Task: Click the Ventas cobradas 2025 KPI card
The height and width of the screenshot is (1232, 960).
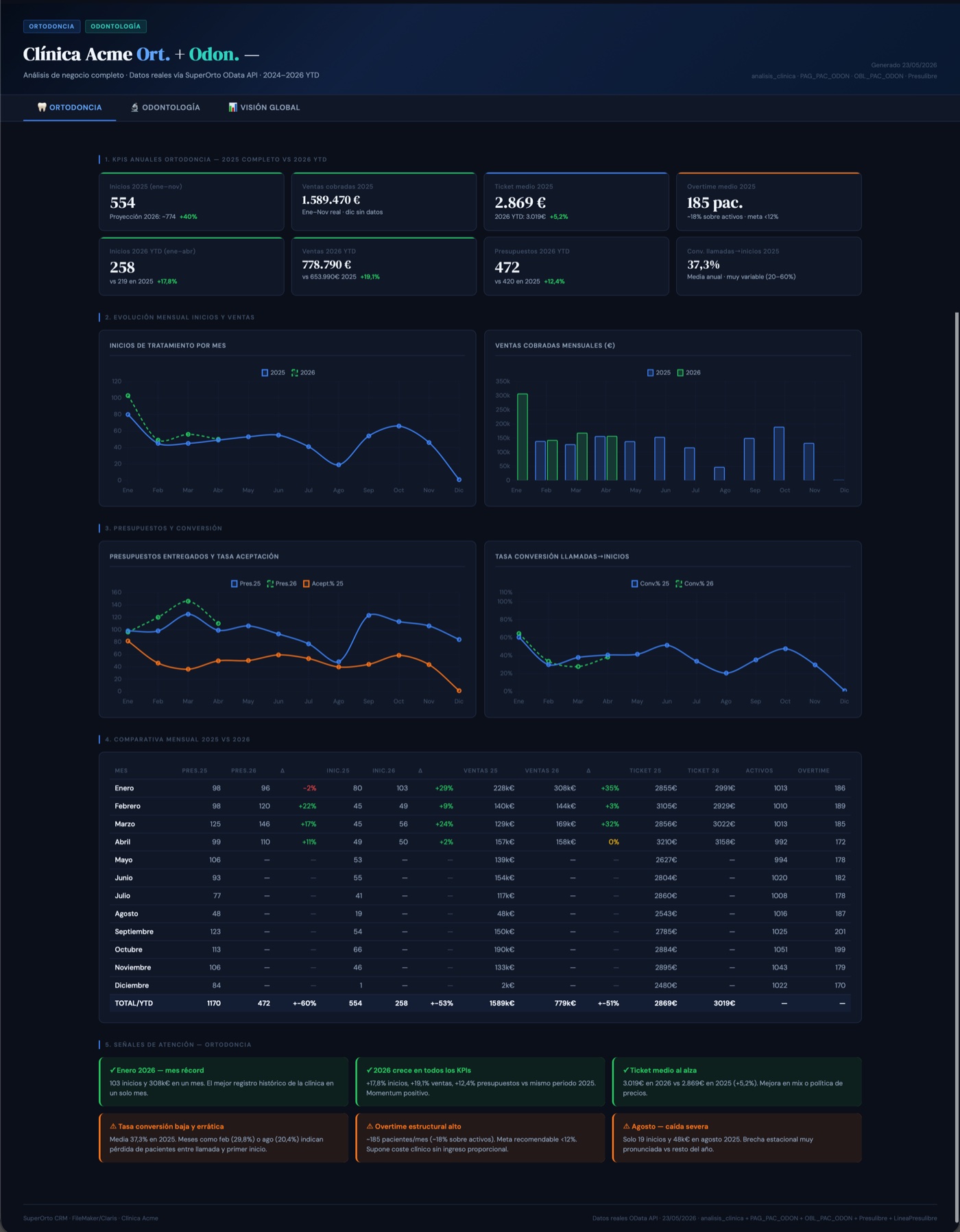Action: (384, 202)
